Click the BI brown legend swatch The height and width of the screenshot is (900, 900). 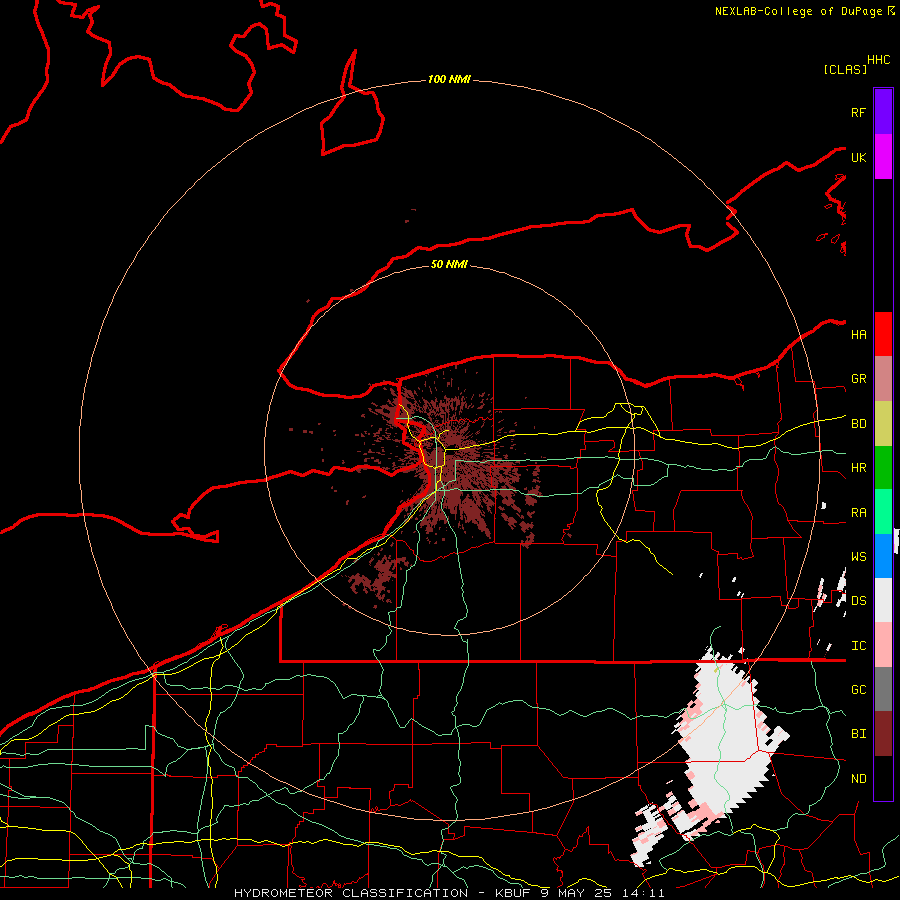(883, 734)
